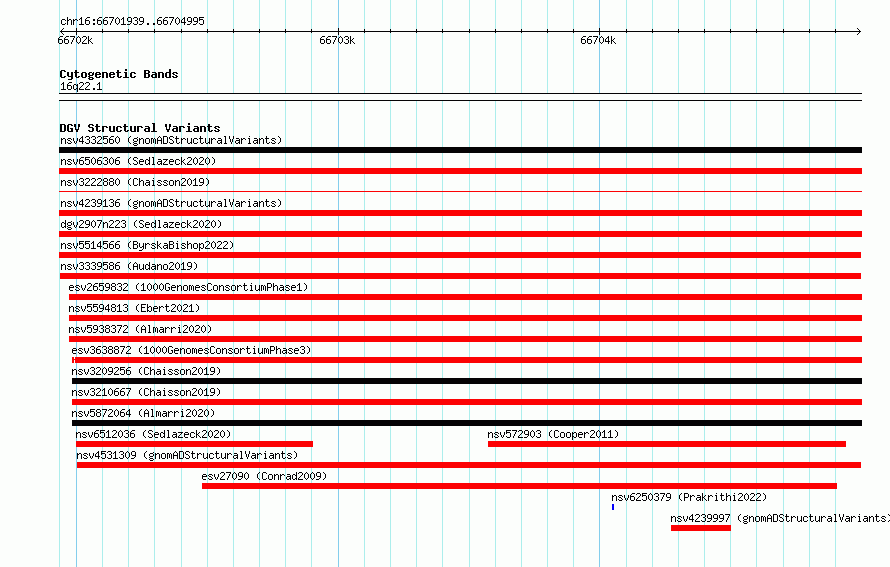The width and height of the screenshot is (890, 567).
Task: Click nsv572903 Cooper2011 label
Action: pyautogui.click(x=553, y=434)
